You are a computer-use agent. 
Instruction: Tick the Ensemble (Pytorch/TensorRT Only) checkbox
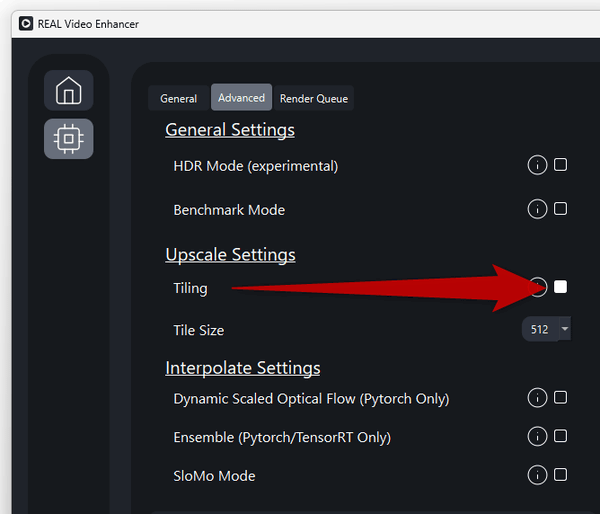[561, 436]
